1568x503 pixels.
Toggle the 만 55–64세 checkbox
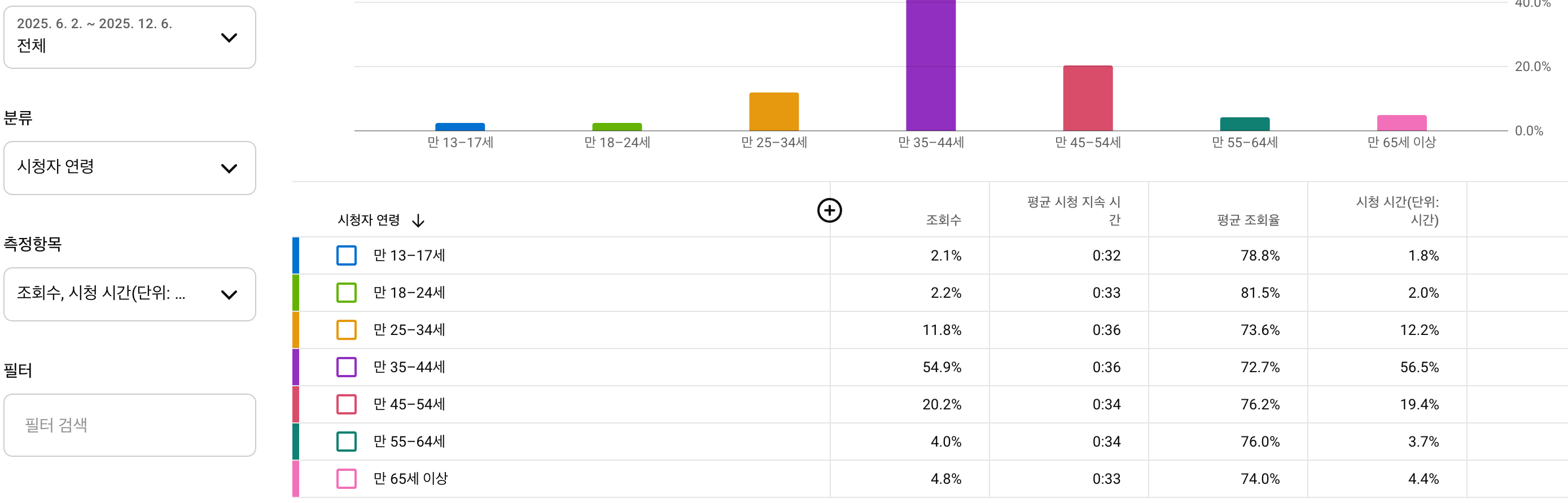point(347,441)
